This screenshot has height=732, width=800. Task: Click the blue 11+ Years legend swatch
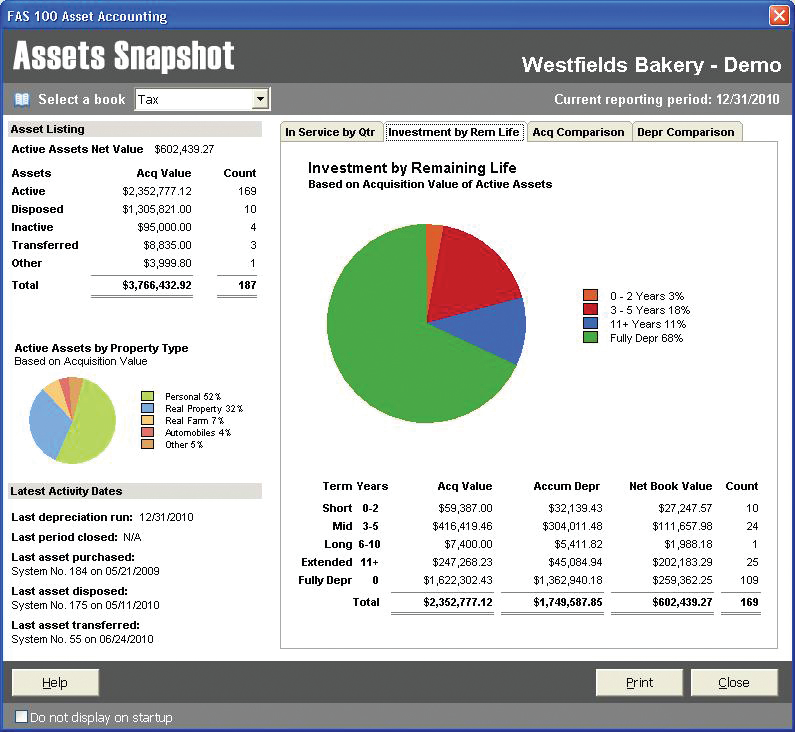[x=590, y=323]
